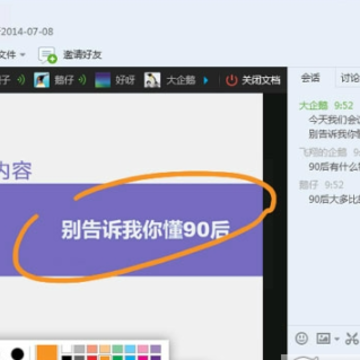Image resolution: width=360 pixels, height=360 pixels.
Task: Open the 文件 dropdown arrow
Action: (22, 55)
